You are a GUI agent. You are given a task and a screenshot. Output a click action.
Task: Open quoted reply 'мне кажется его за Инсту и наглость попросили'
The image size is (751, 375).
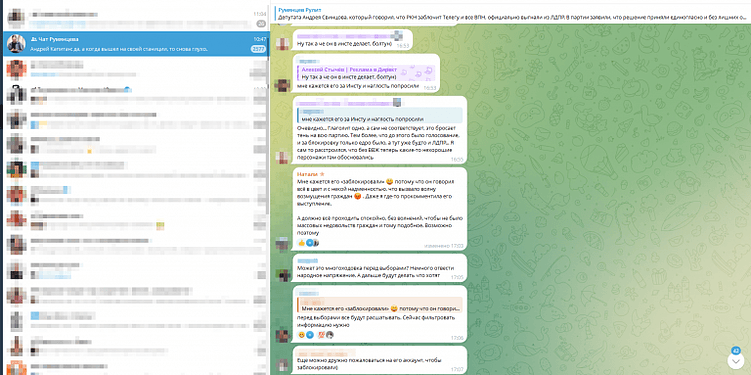pyautogui.click(x=380, y=115)
